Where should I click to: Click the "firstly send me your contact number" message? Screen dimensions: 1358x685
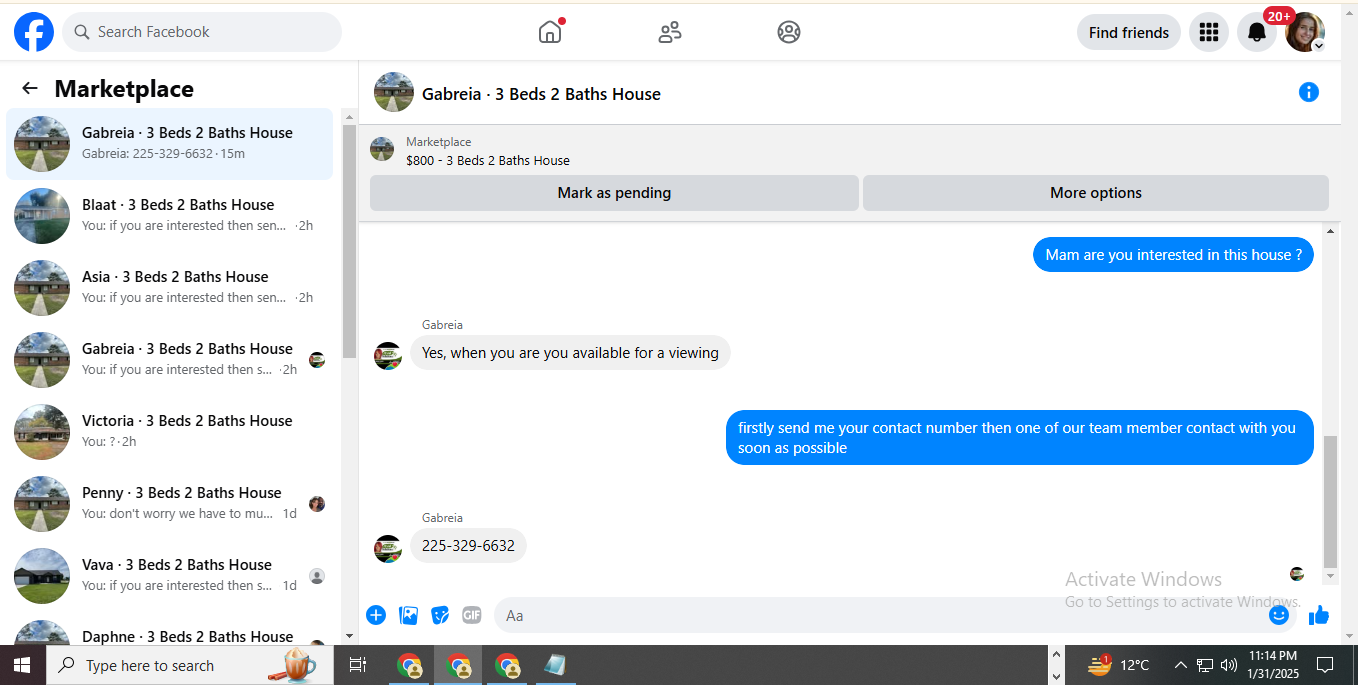pyautogui.click(x=1020, y=438)
